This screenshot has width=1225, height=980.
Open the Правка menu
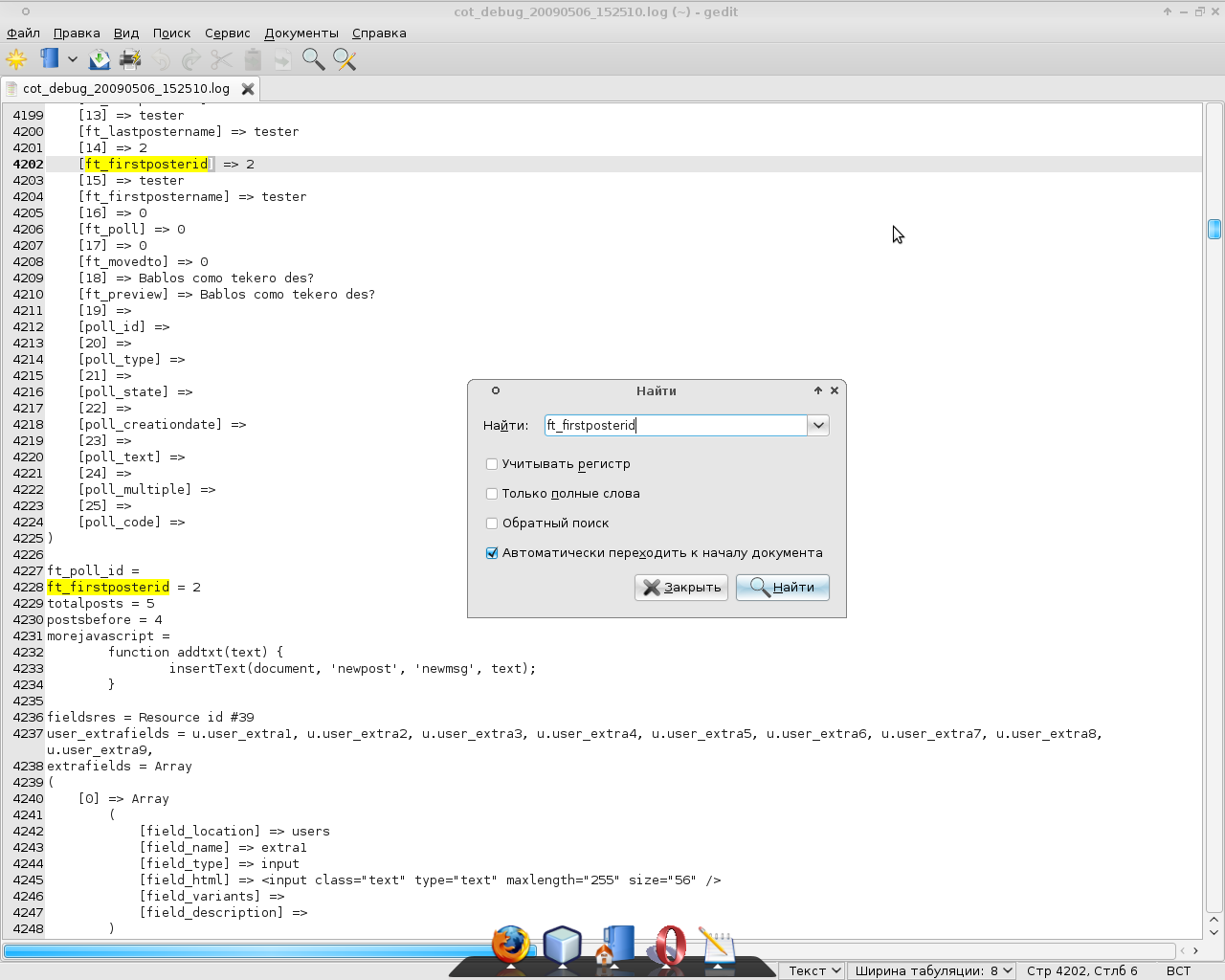point(77,33)
